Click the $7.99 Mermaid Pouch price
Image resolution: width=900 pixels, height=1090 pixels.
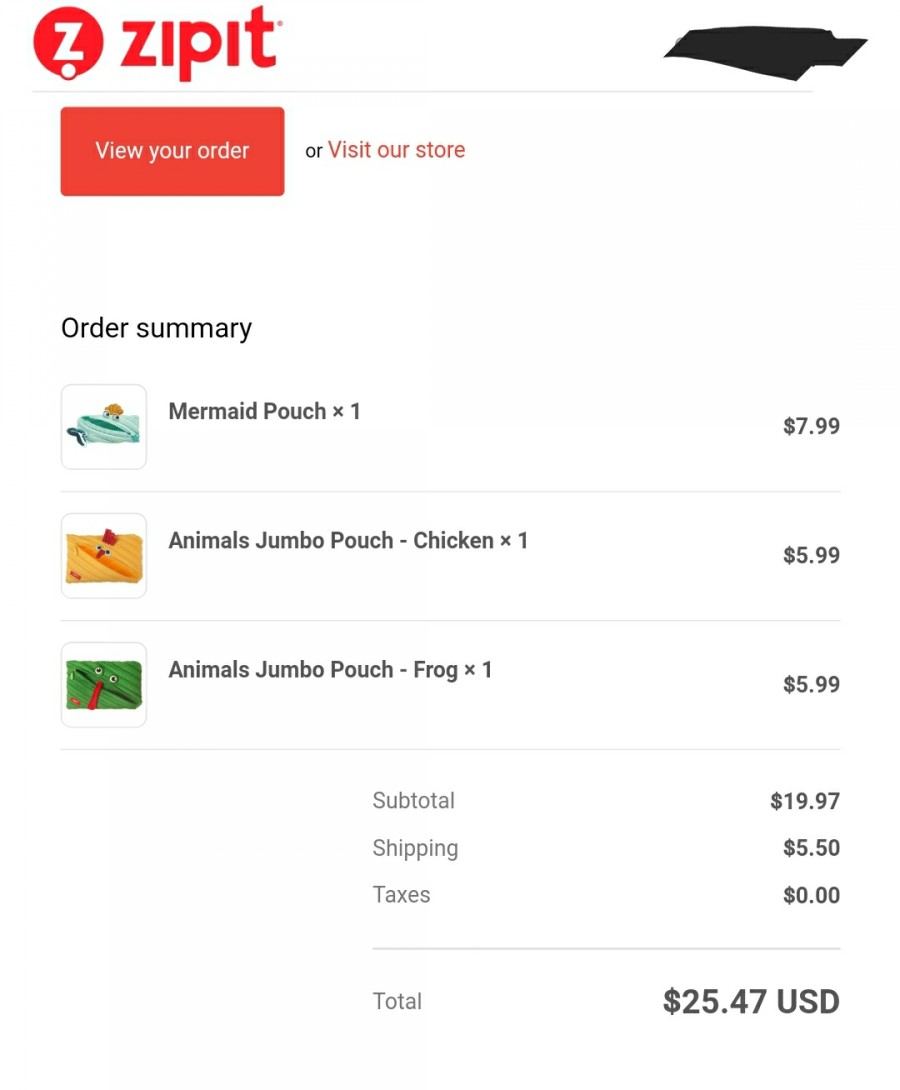click(x=811, y=425)
